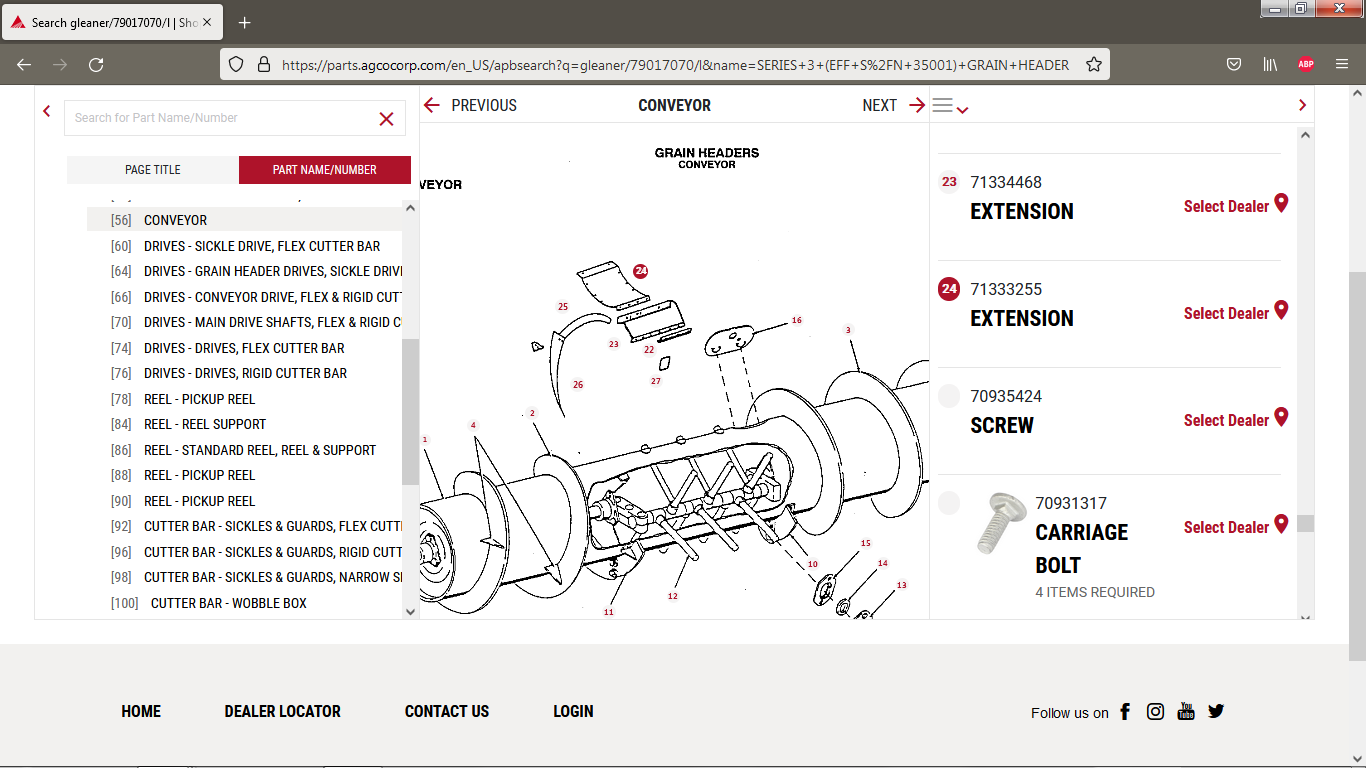Open a new browser tab with plus
Screen dimensions: 1366x768
point(244,22)
